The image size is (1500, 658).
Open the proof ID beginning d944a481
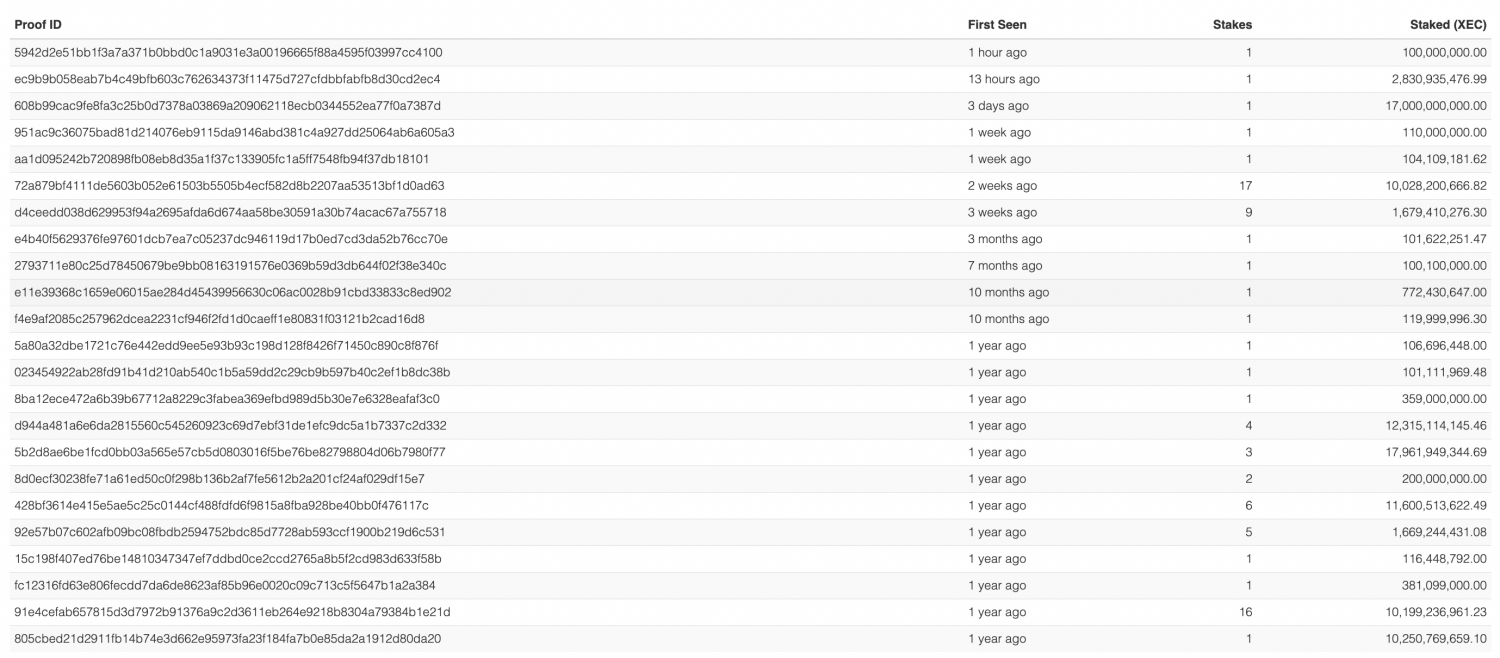click(230, 426)
